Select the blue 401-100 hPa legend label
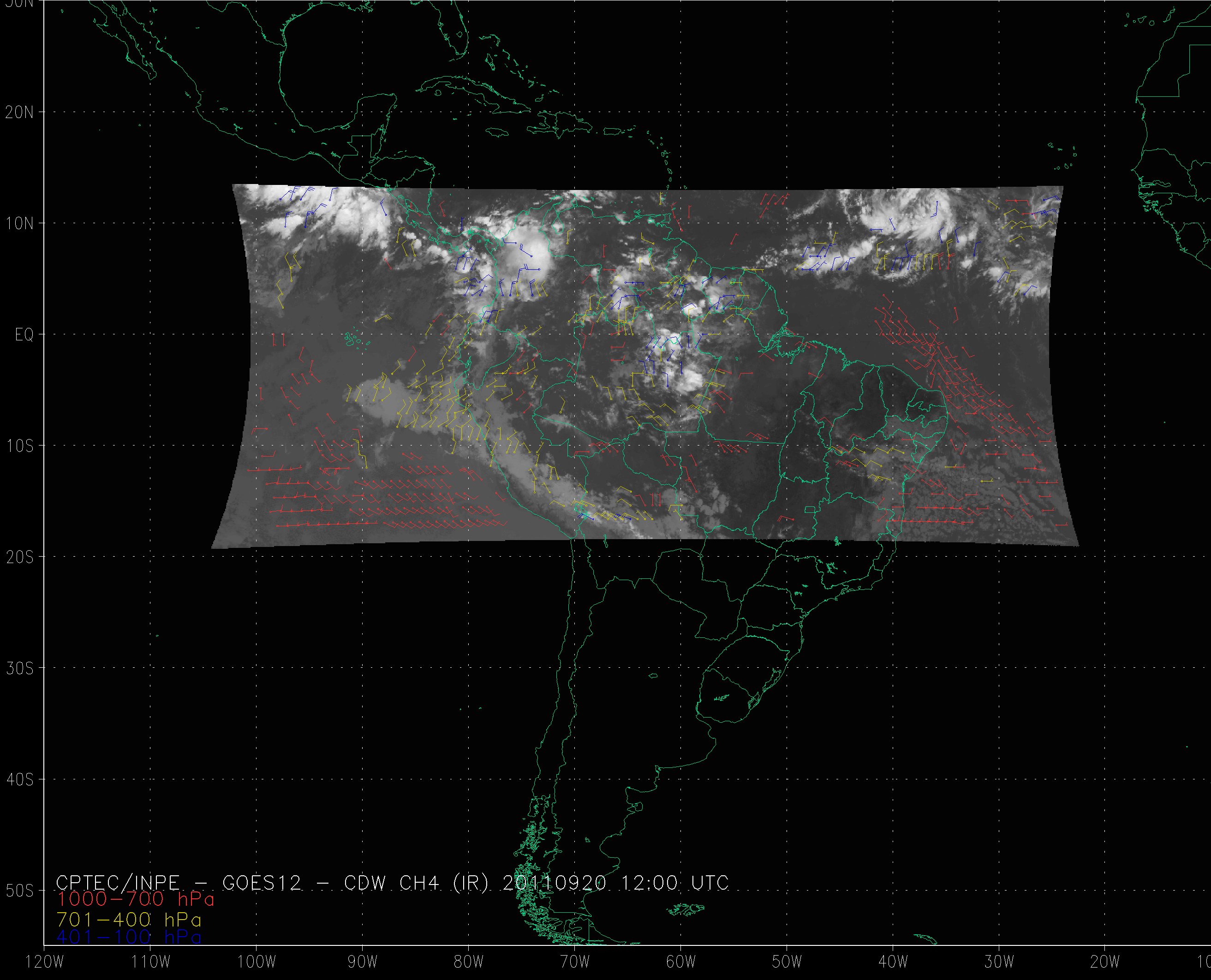The width and height of the screenshot is (1211, 980). click(x=129, y=937)
